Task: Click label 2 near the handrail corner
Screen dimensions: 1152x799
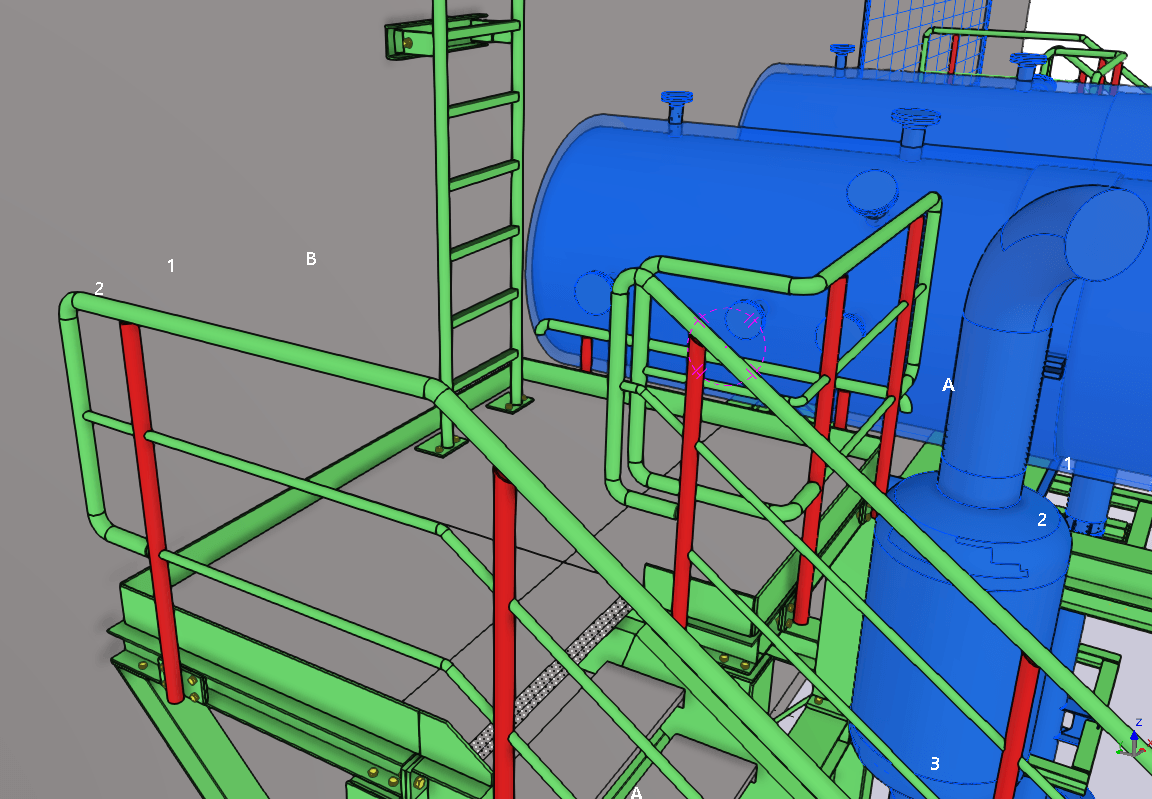Action: 99,288
